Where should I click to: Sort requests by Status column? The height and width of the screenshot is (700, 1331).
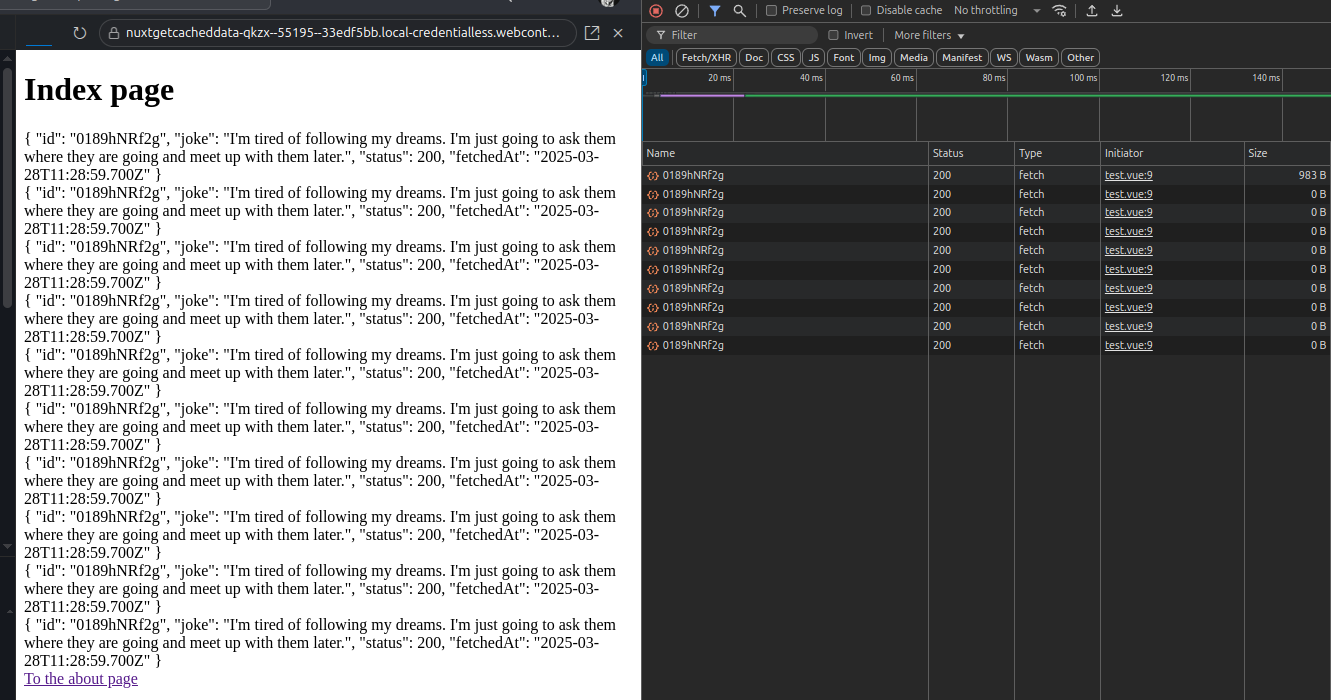971,153
